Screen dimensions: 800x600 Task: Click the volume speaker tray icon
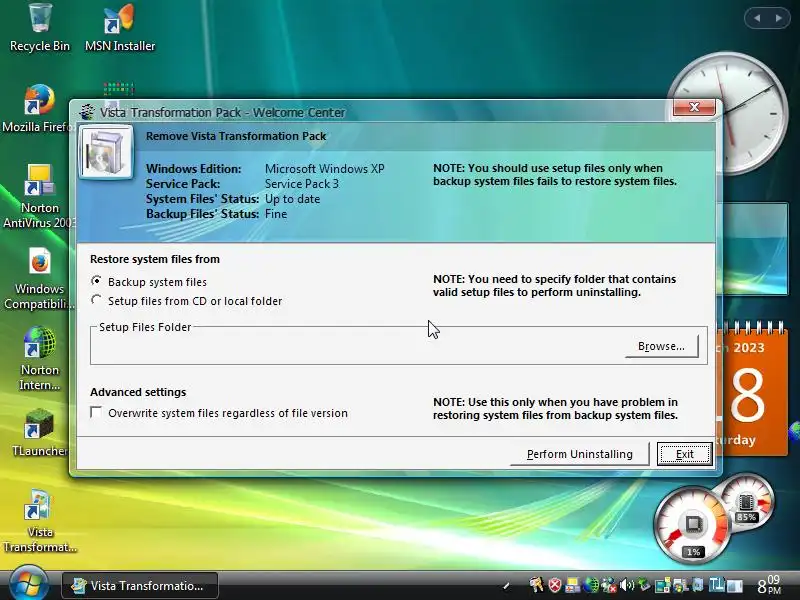627,585
